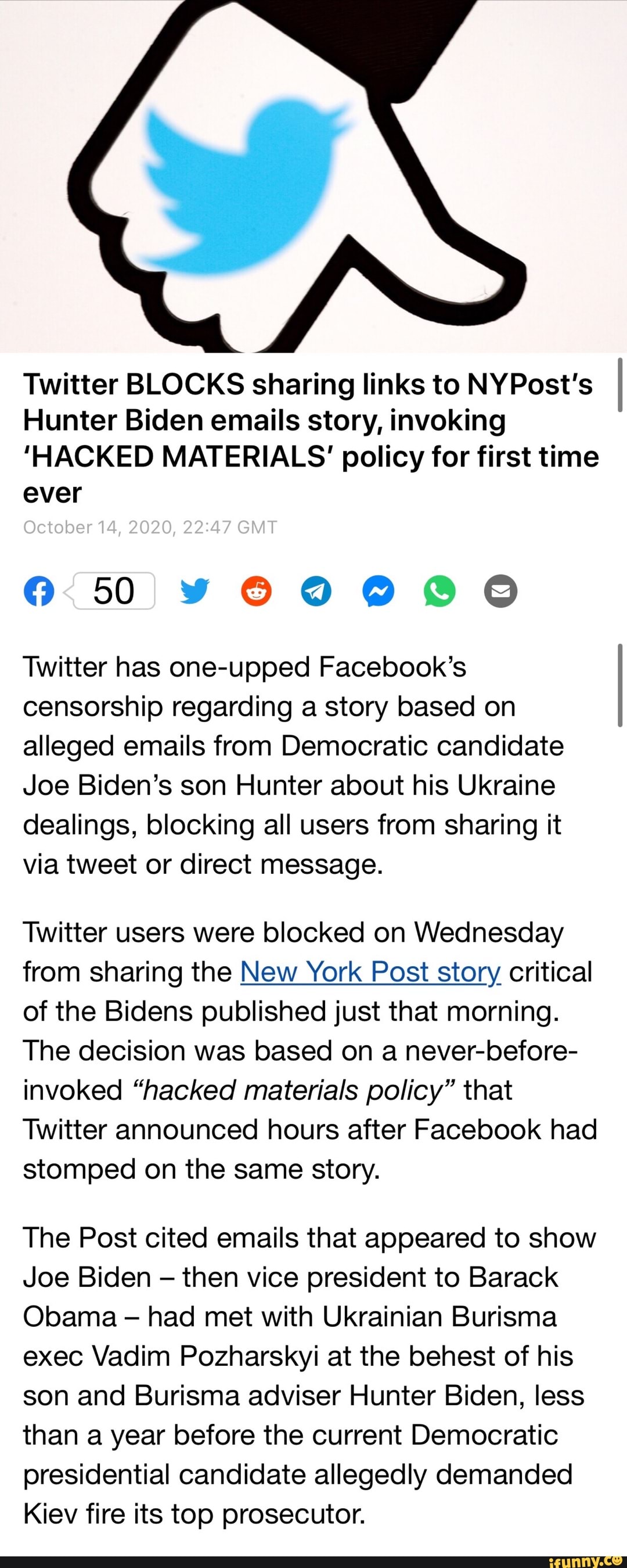Click the lower scrollbar indicator beside first paragraph
627x1568 pixels.
coord(619,685)
